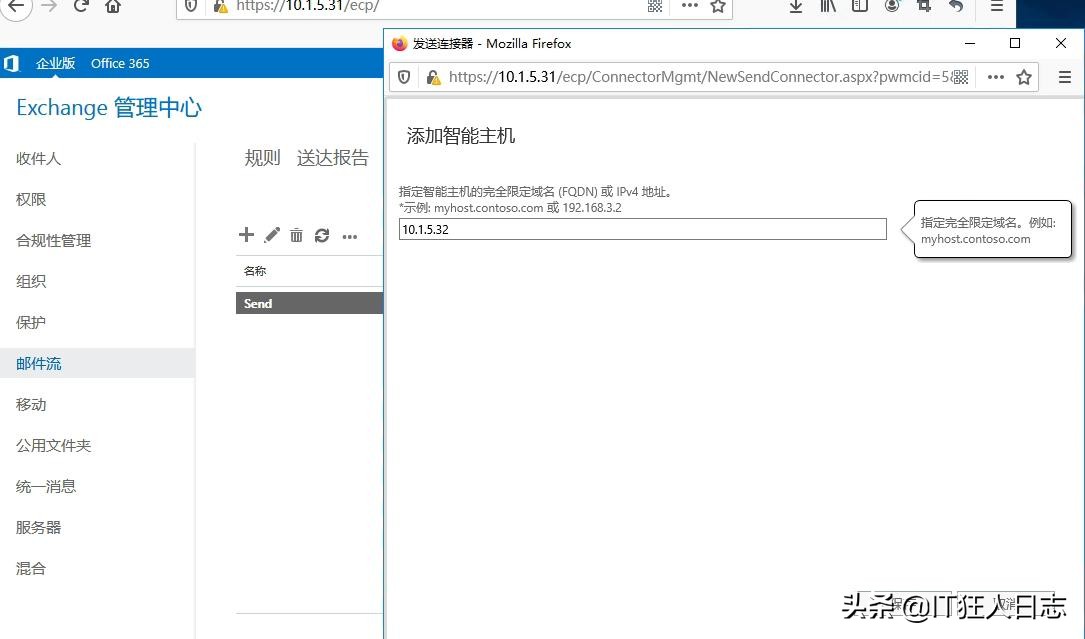The height and width of the screenshot is (639, 1085).
Task: Click the bookmark star in popup window
Action: point(1024,77)
